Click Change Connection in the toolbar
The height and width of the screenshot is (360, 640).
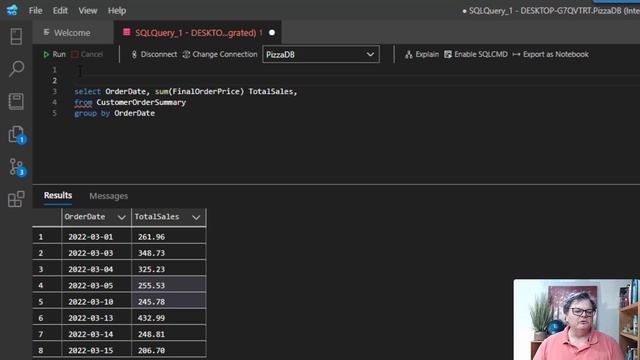[x=220, y=54]
